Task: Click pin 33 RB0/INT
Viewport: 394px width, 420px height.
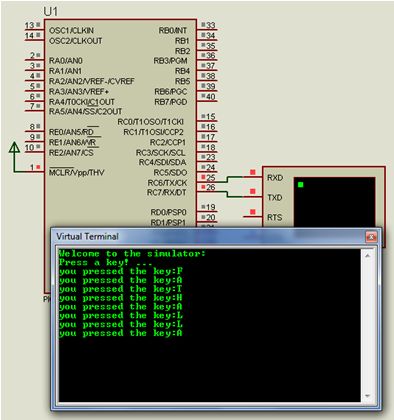Action: [x=207, y=26]
